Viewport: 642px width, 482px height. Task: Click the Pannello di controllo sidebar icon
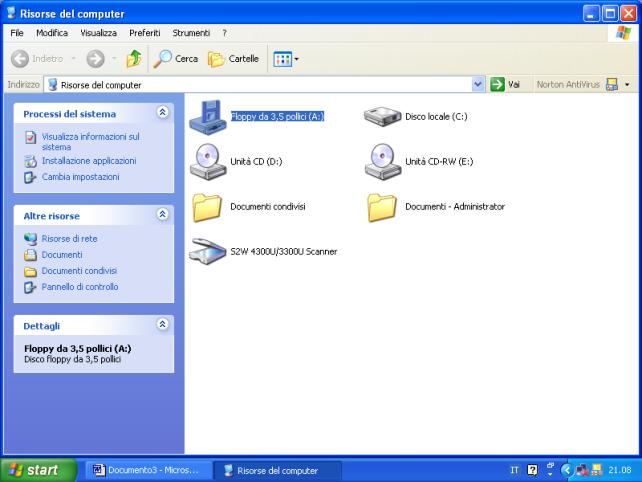[x=30, y=287]
